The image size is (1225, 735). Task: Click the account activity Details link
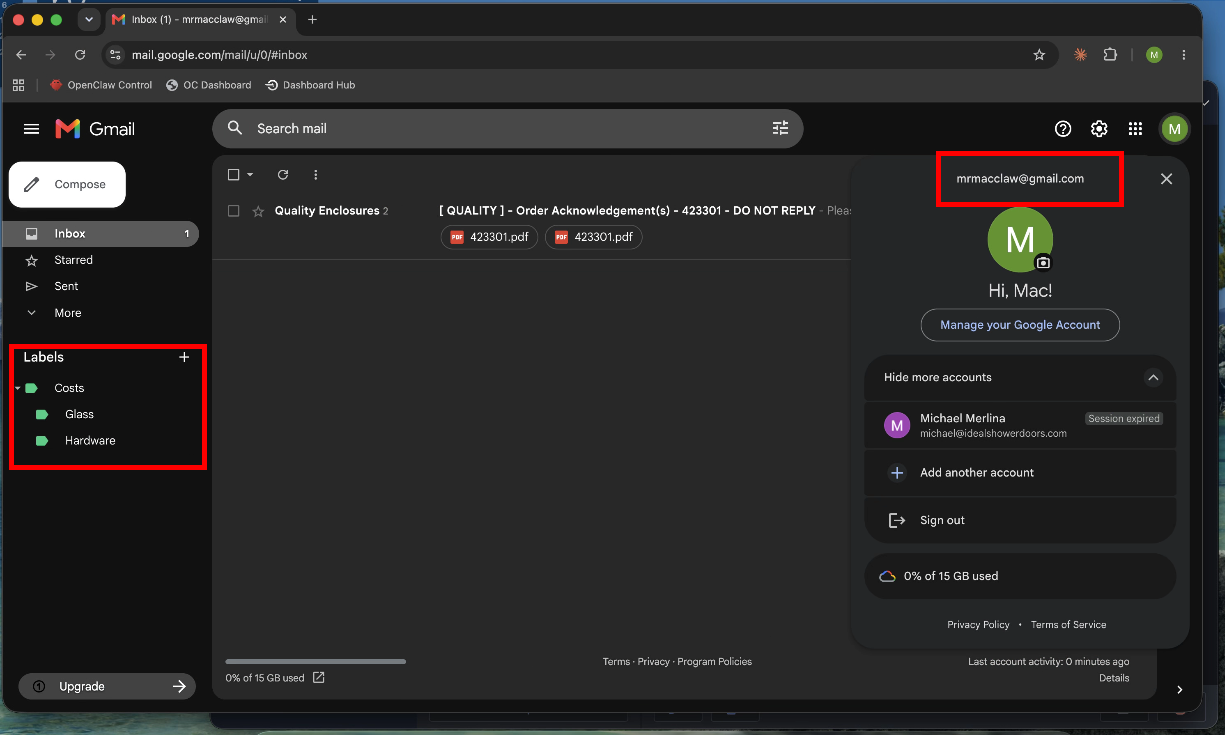click(1114, 678)
